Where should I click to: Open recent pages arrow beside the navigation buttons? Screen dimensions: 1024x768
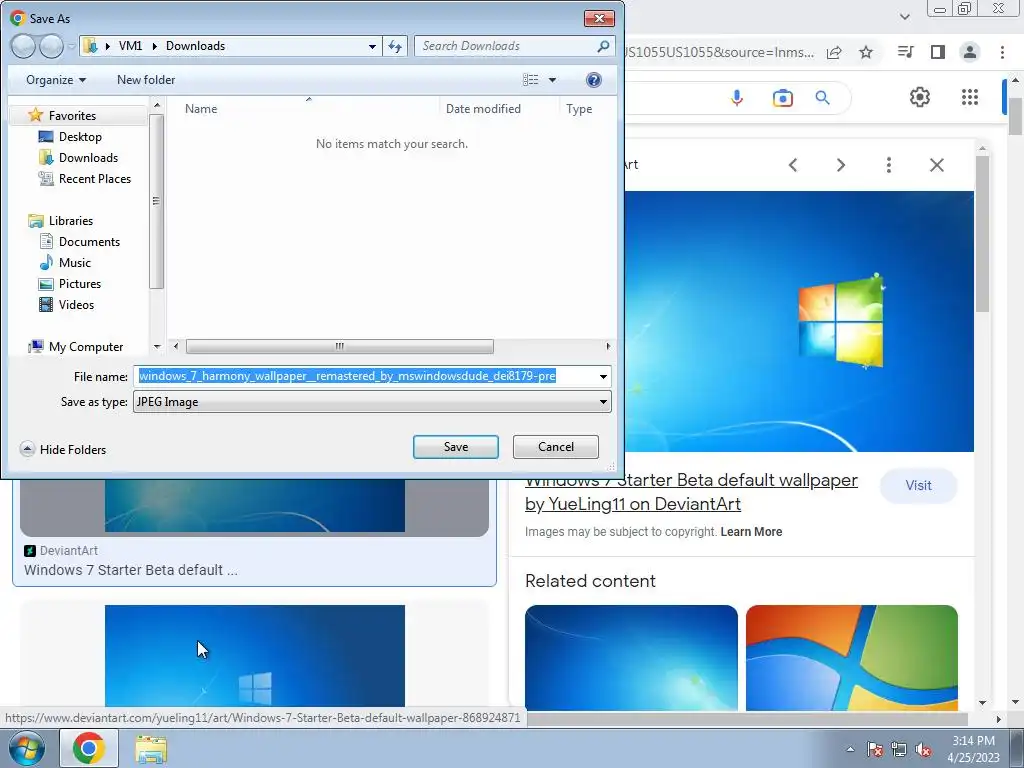point(71,46)
